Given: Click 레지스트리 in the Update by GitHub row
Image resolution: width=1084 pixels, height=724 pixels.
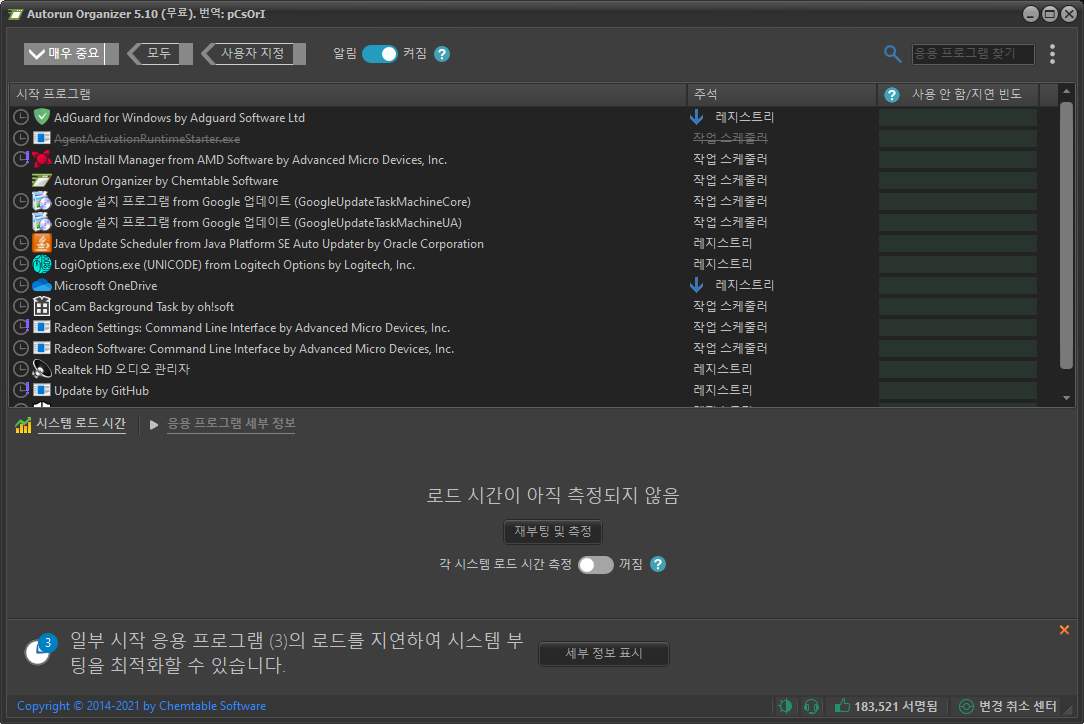Looking at the screenshot, I should coord(722,390).
